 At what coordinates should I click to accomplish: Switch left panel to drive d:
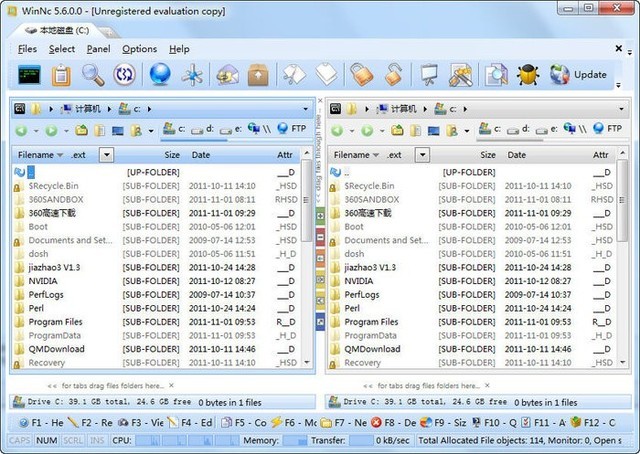[x=203, y=129]
